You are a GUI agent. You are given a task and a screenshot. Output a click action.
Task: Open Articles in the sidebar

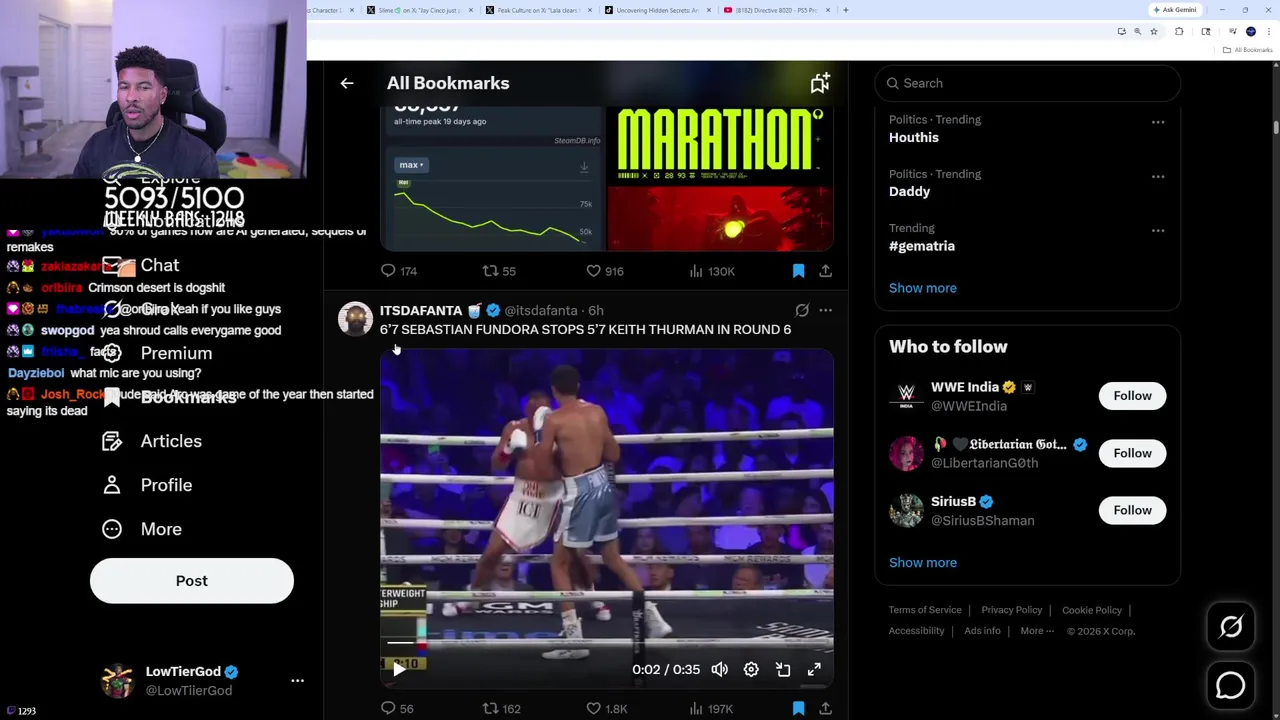pos(151,441)
